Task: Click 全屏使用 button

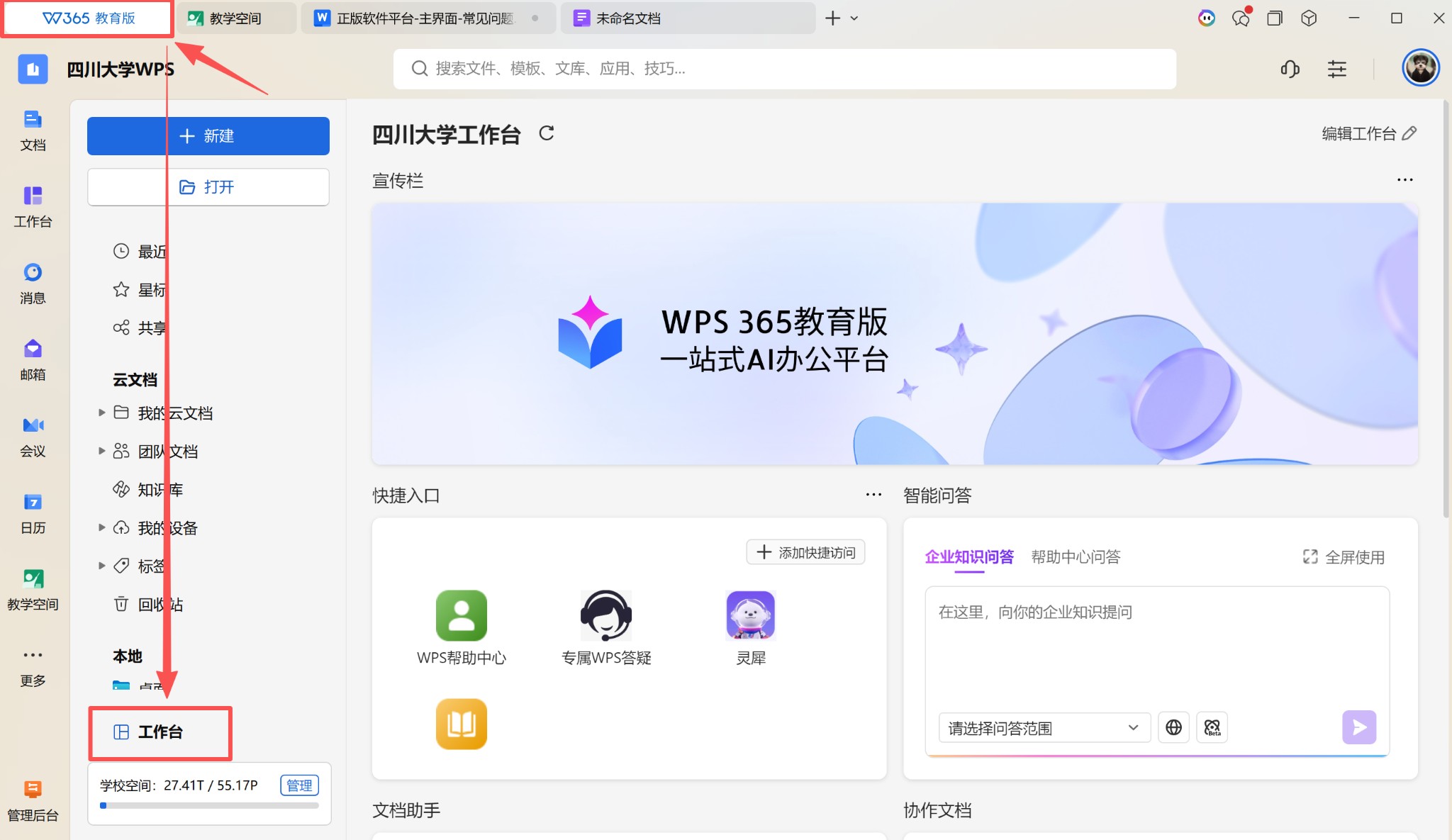Action: 1344,557
